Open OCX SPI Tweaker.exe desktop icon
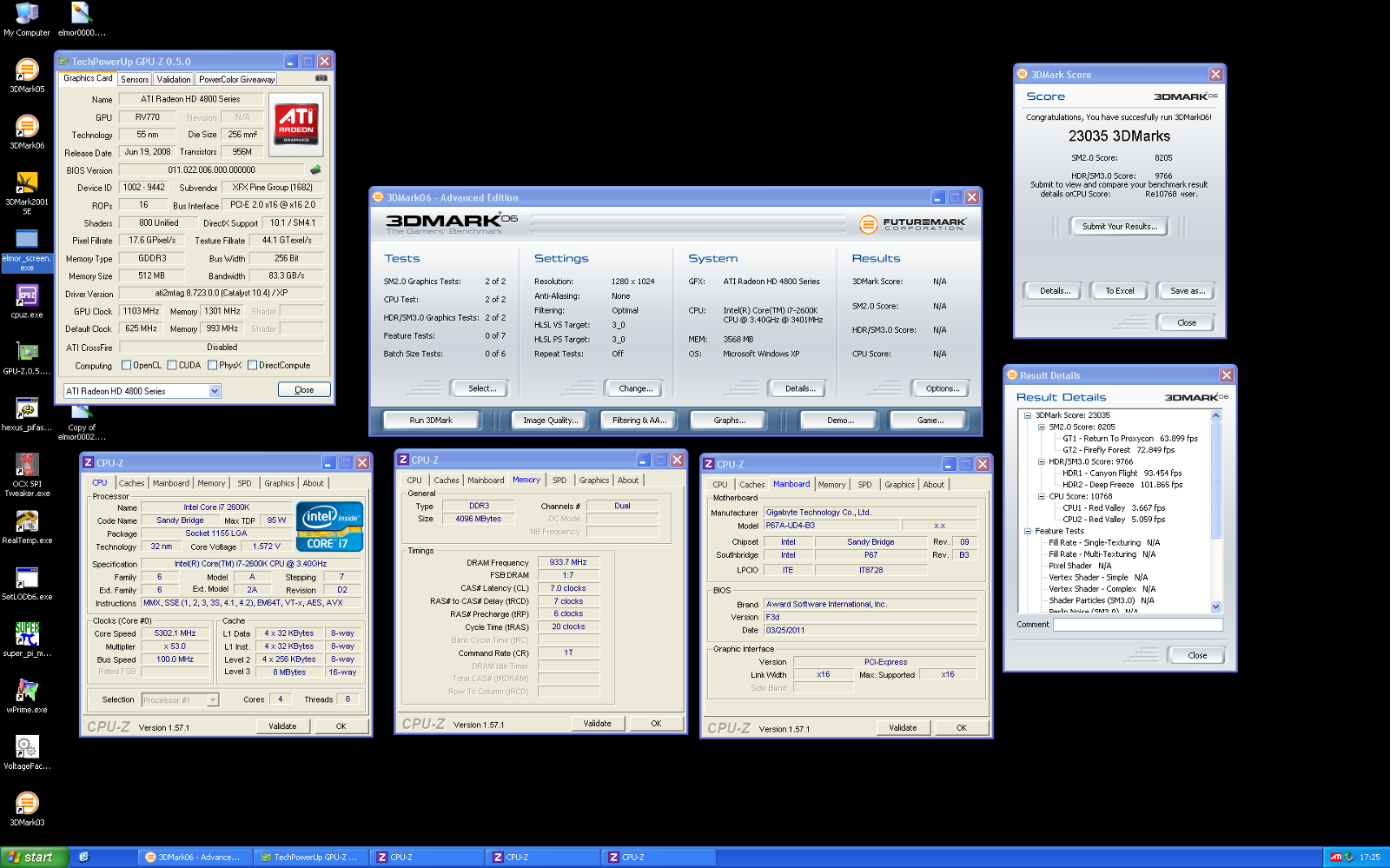Image resolution: width=1390 pixels, height=868 pixels. [27, 475]
